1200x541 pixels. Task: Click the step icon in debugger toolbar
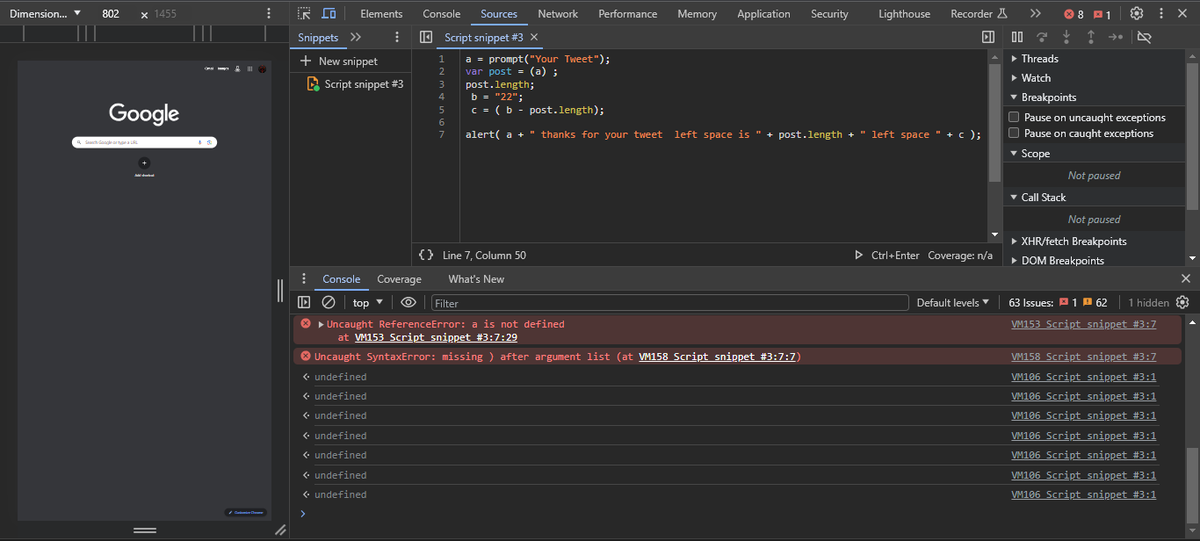[x=1115, y=37]
